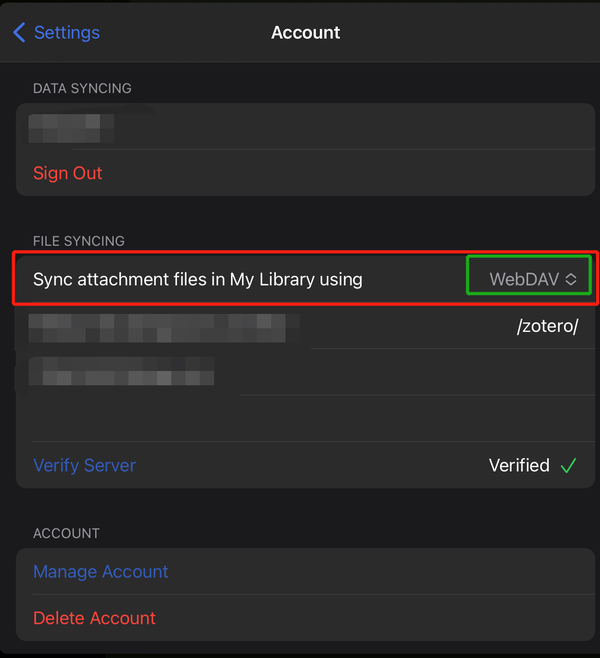Click the /zotero/ path suffix
This screenshot has width=600, height=658.
(548, 326)
